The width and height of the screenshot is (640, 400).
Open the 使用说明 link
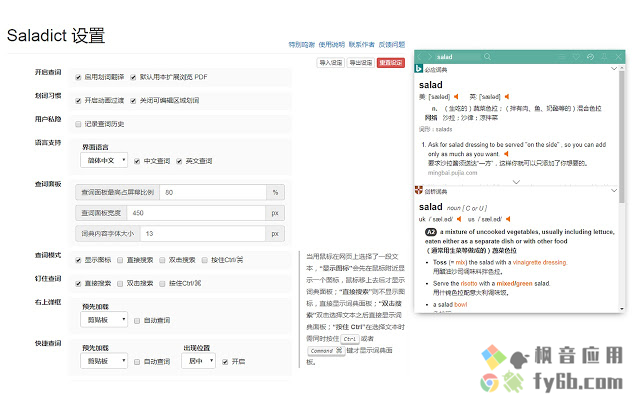click(331, 44)
